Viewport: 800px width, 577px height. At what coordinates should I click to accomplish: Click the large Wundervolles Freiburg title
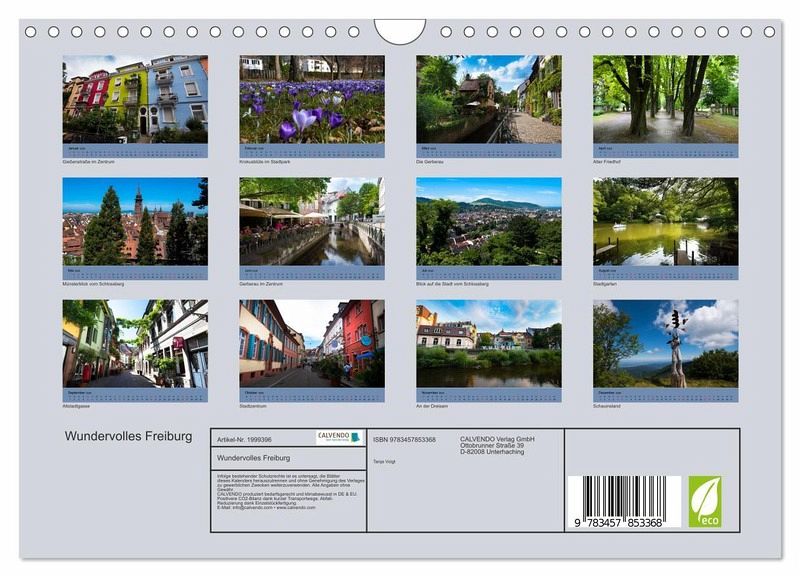coord(129,436)
